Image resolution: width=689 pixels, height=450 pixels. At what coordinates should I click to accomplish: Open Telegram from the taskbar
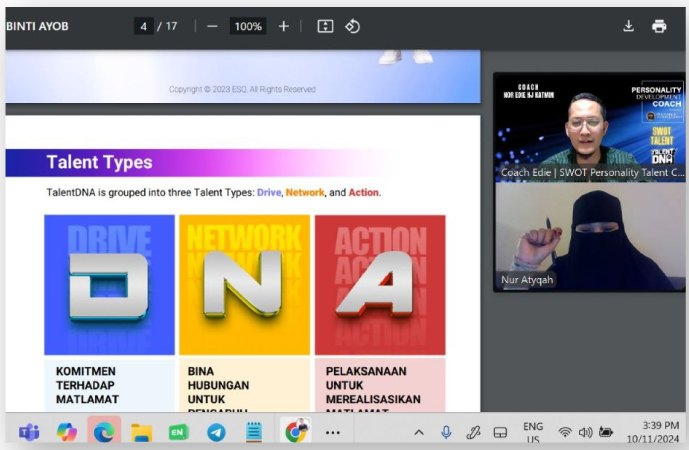[216, 432]
